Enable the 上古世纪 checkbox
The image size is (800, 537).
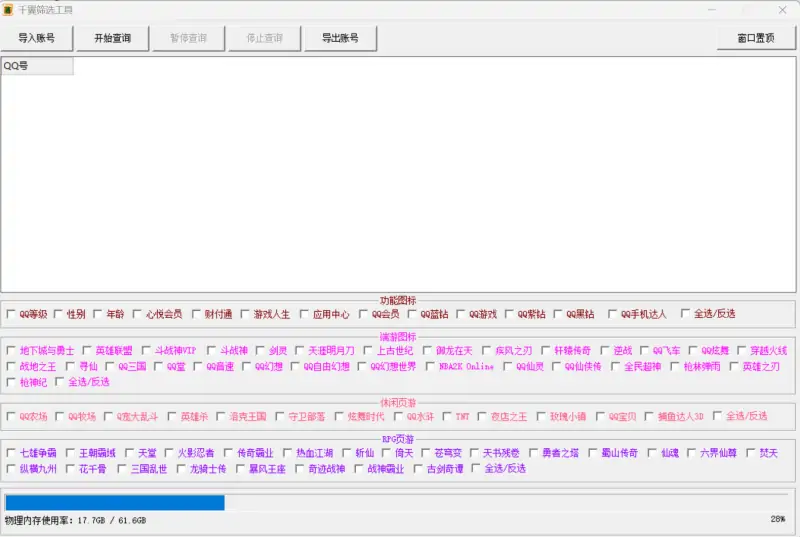(x=368, y=350)
